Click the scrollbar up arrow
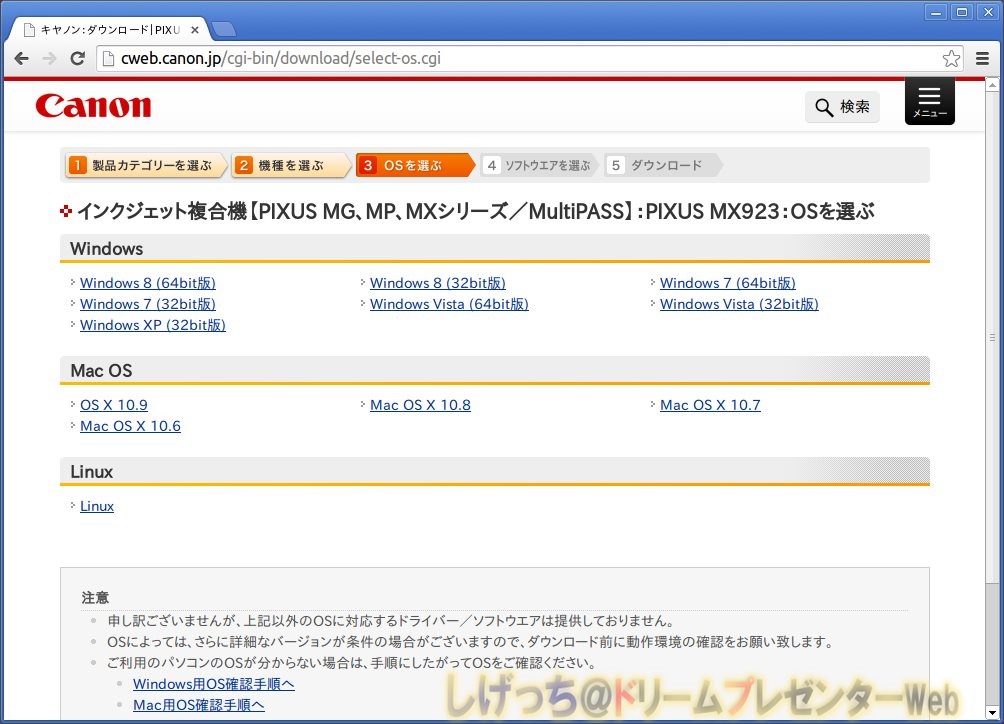 (x=992, y=84)
